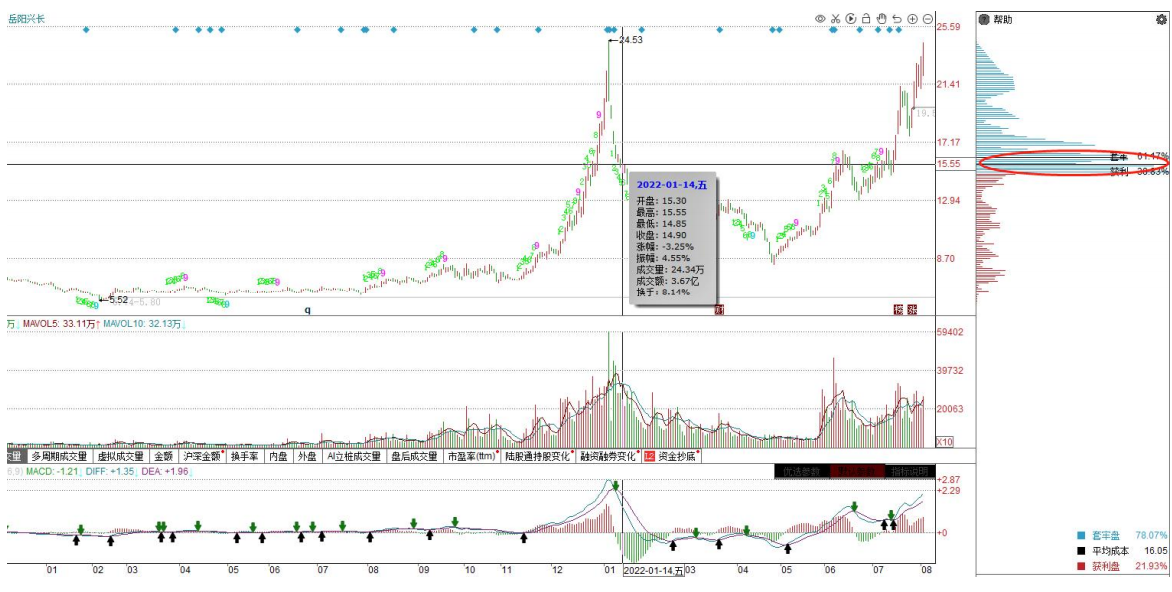Switch to the 多周期成交量 indicator tab
Image resolution: width=1172 pixels, height=592 pixels.
coord(58,457)
